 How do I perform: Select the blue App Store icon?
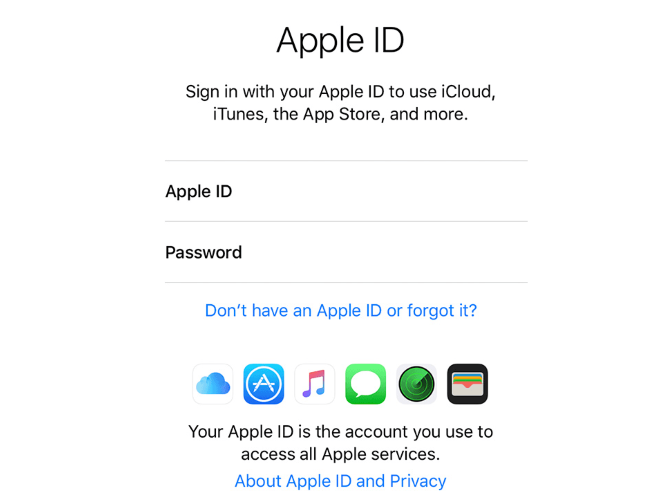264,384
